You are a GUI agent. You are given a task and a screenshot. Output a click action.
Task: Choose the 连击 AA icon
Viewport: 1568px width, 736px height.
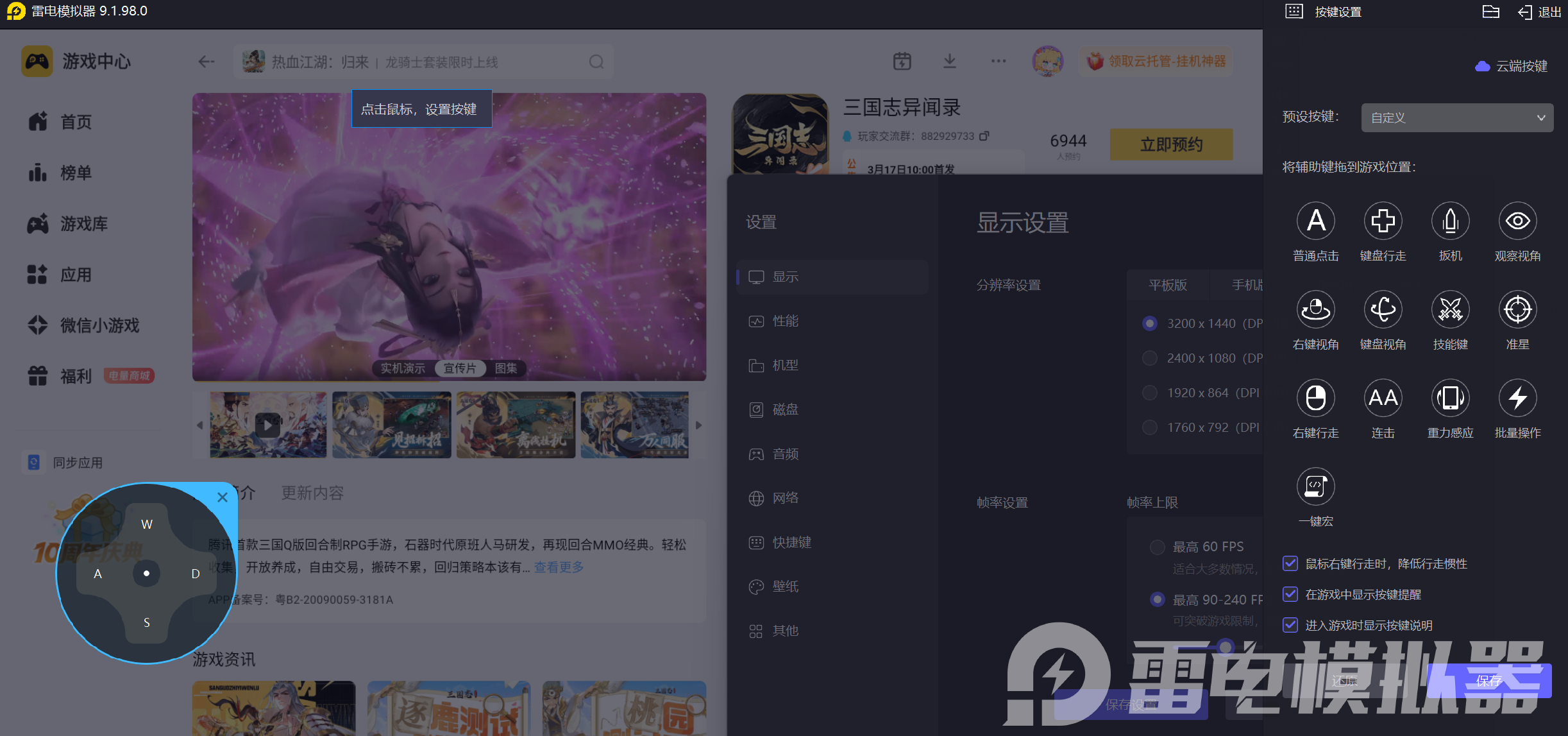pyautogui.click(x=1383, y=398)
